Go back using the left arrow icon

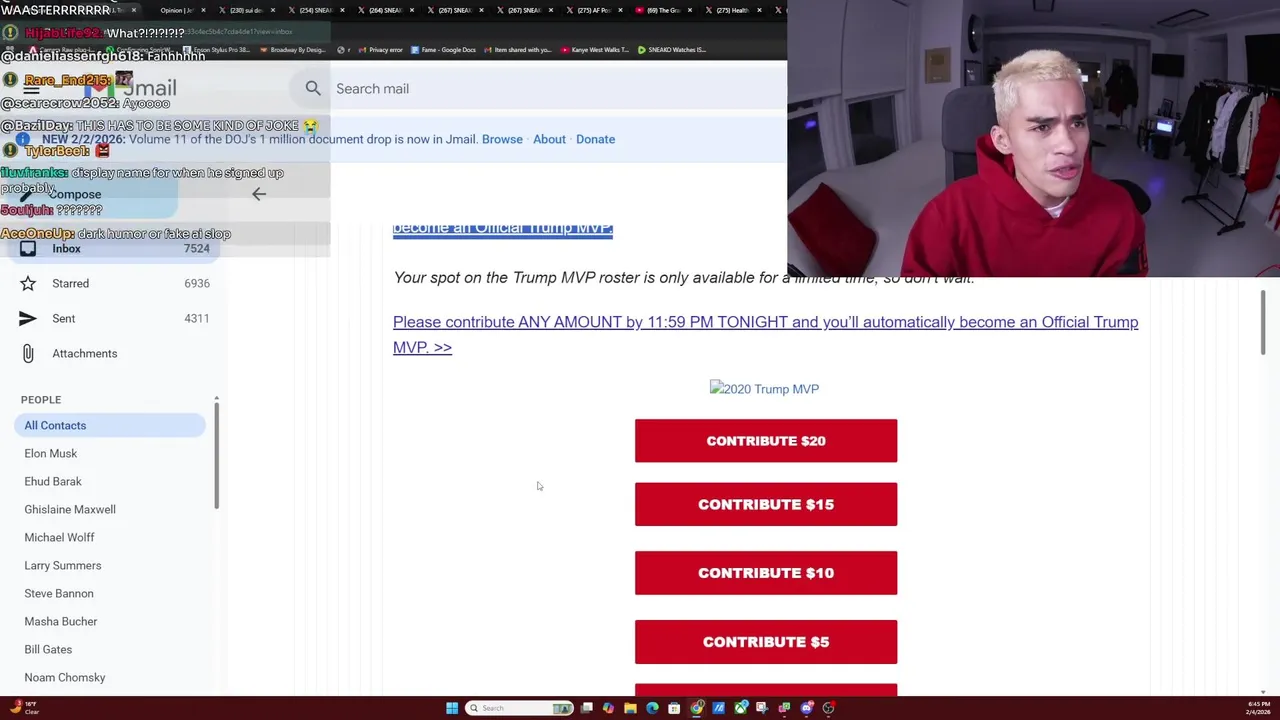259,194
